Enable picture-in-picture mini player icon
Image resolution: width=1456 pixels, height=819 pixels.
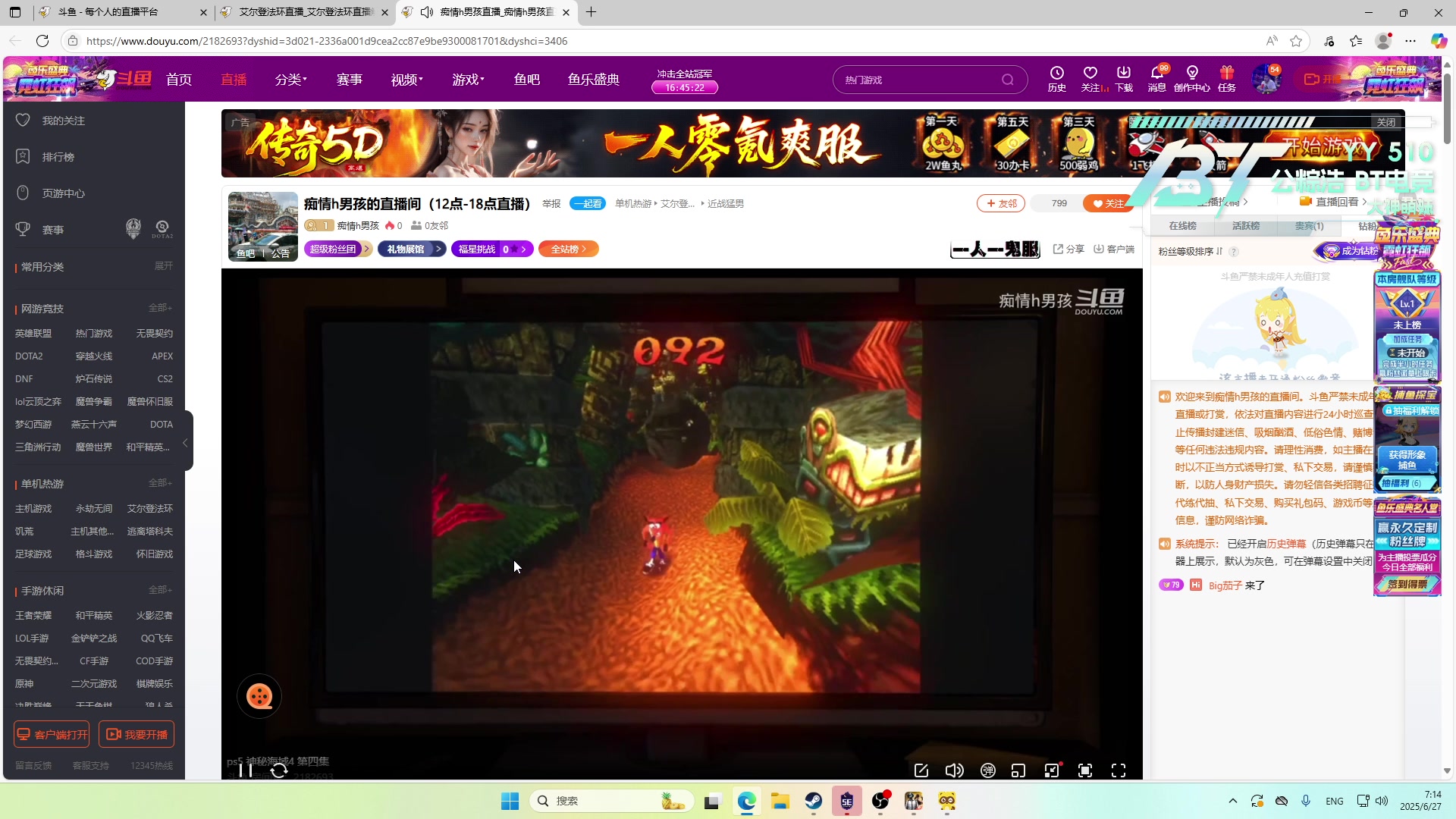click(x=1018, y=770)
